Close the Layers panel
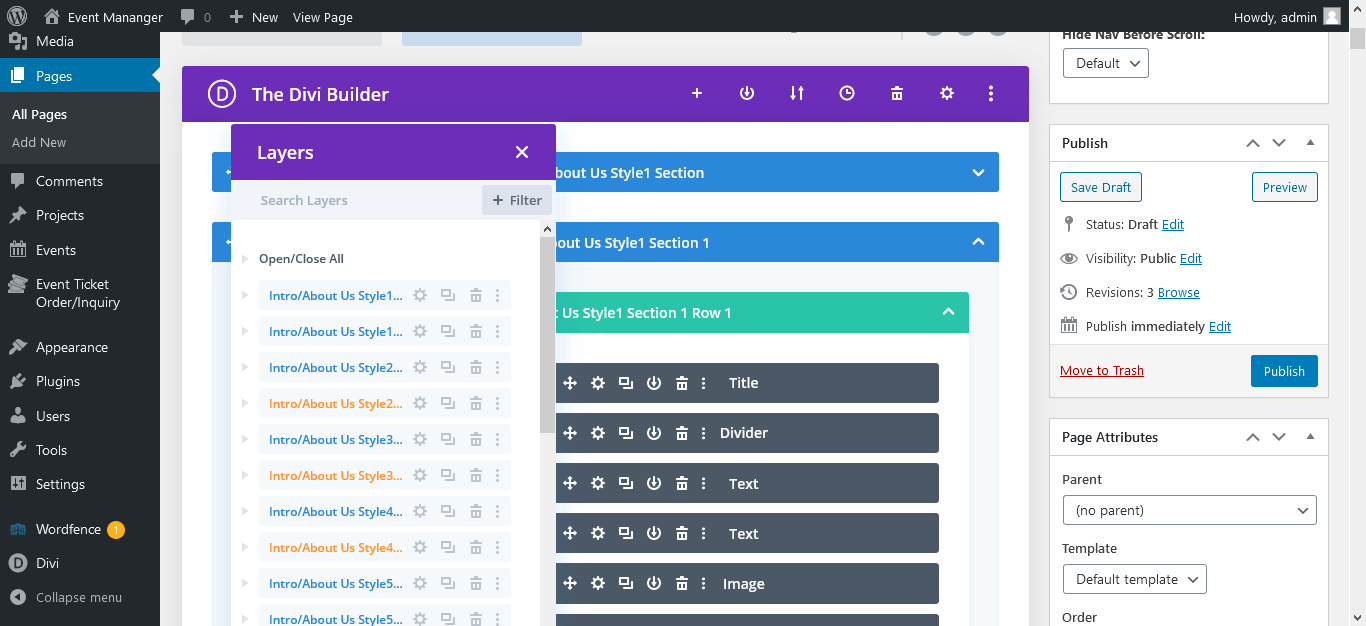The image size is (1366, 626). pyautogui.click(x=522, y=152)
